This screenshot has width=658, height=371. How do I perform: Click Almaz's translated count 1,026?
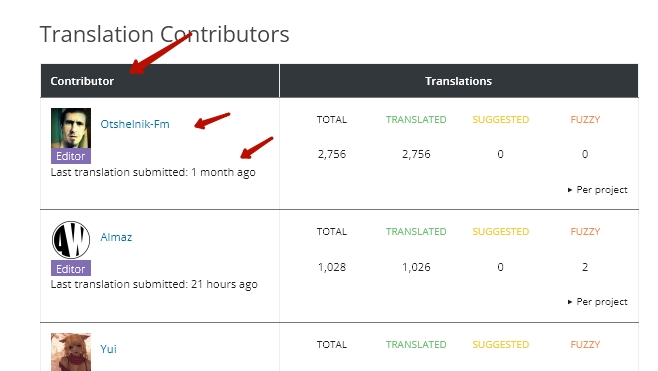point(416,267)
